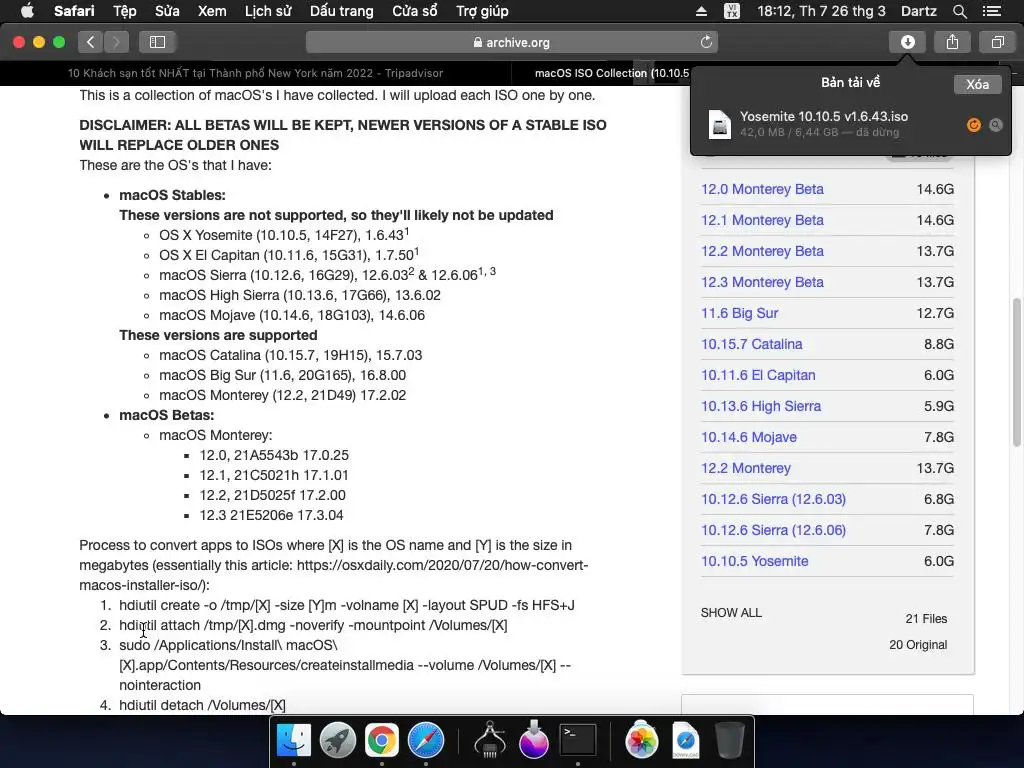Reveal Yosemite ISO in Finder
The image size is (1024, 768).
click(996, 125)
